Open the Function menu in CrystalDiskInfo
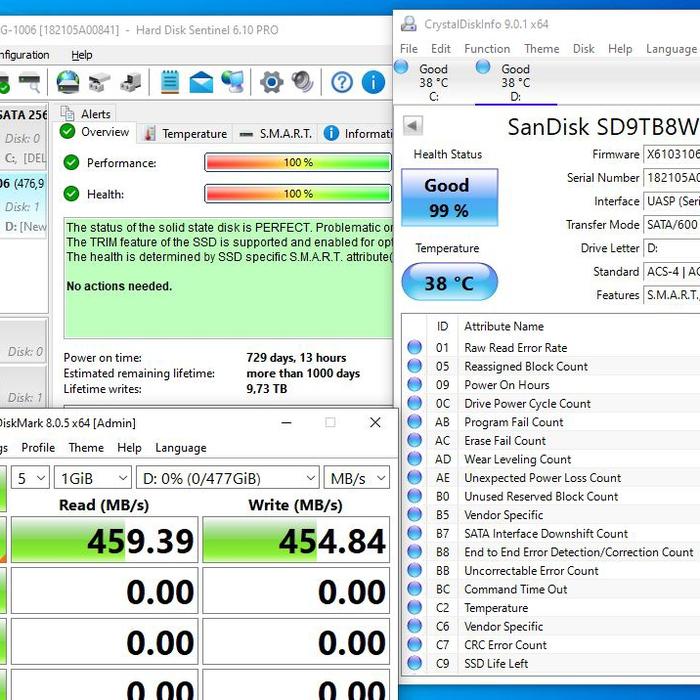 (x=487, y=49)
